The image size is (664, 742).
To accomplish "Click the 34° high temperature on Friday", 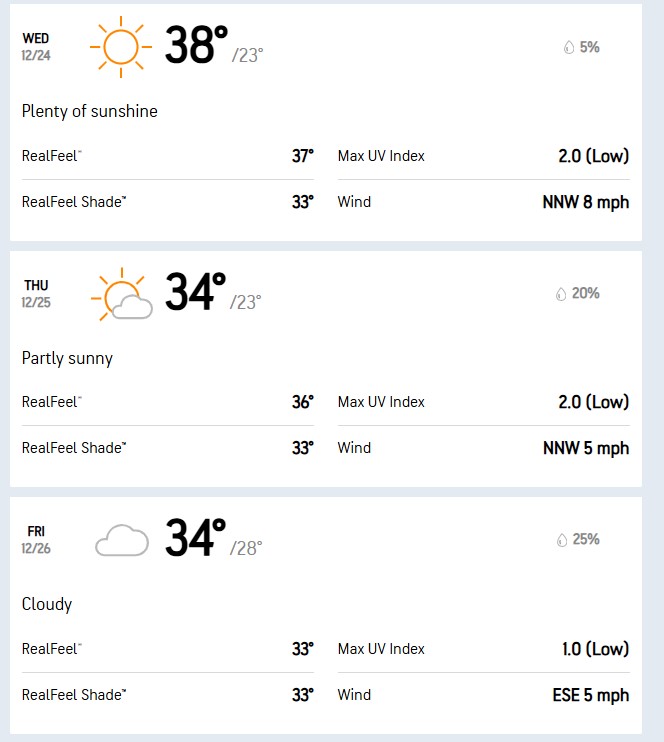I will 195,538.
